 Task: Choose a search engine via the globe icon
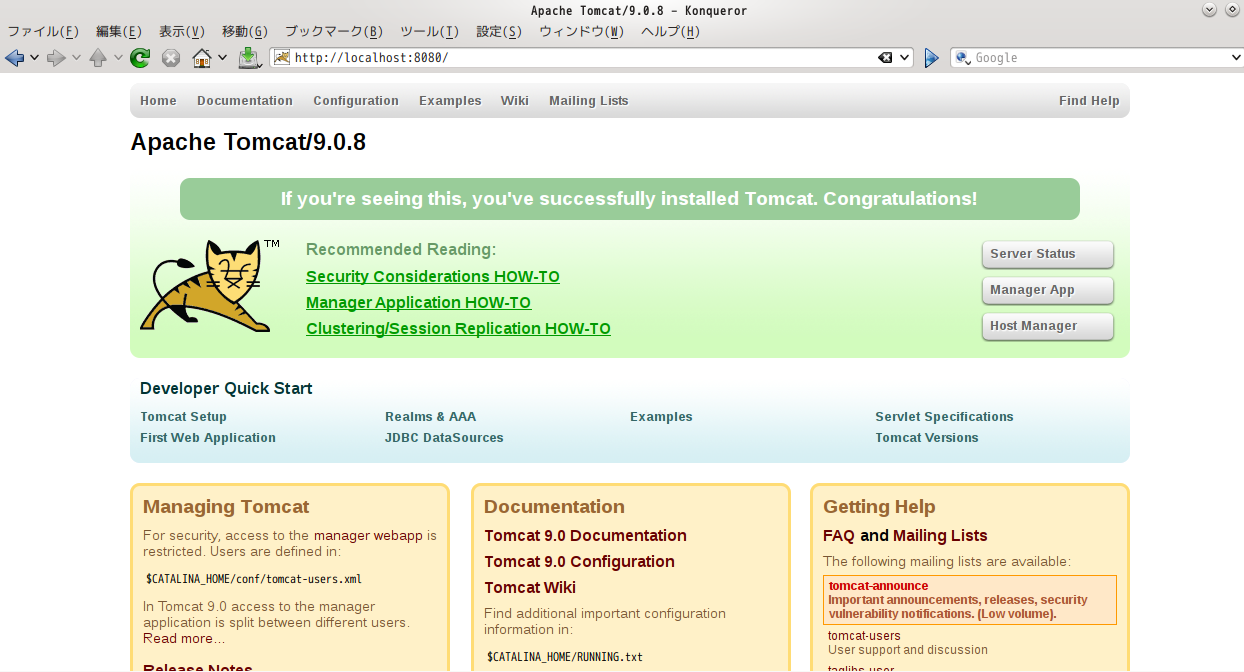[x=963, y=58]
